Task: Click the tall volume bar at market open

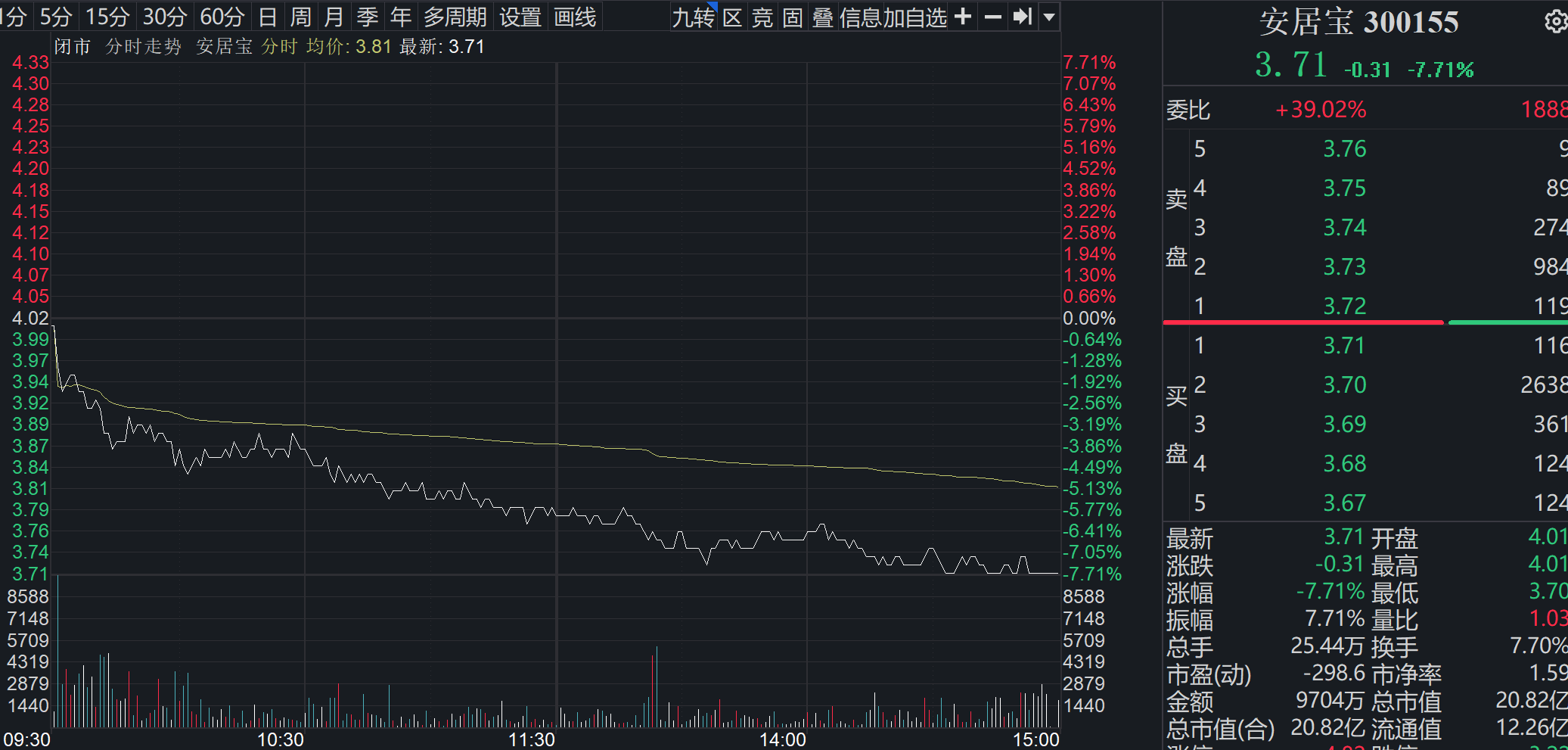Action: tap(57, 652)
